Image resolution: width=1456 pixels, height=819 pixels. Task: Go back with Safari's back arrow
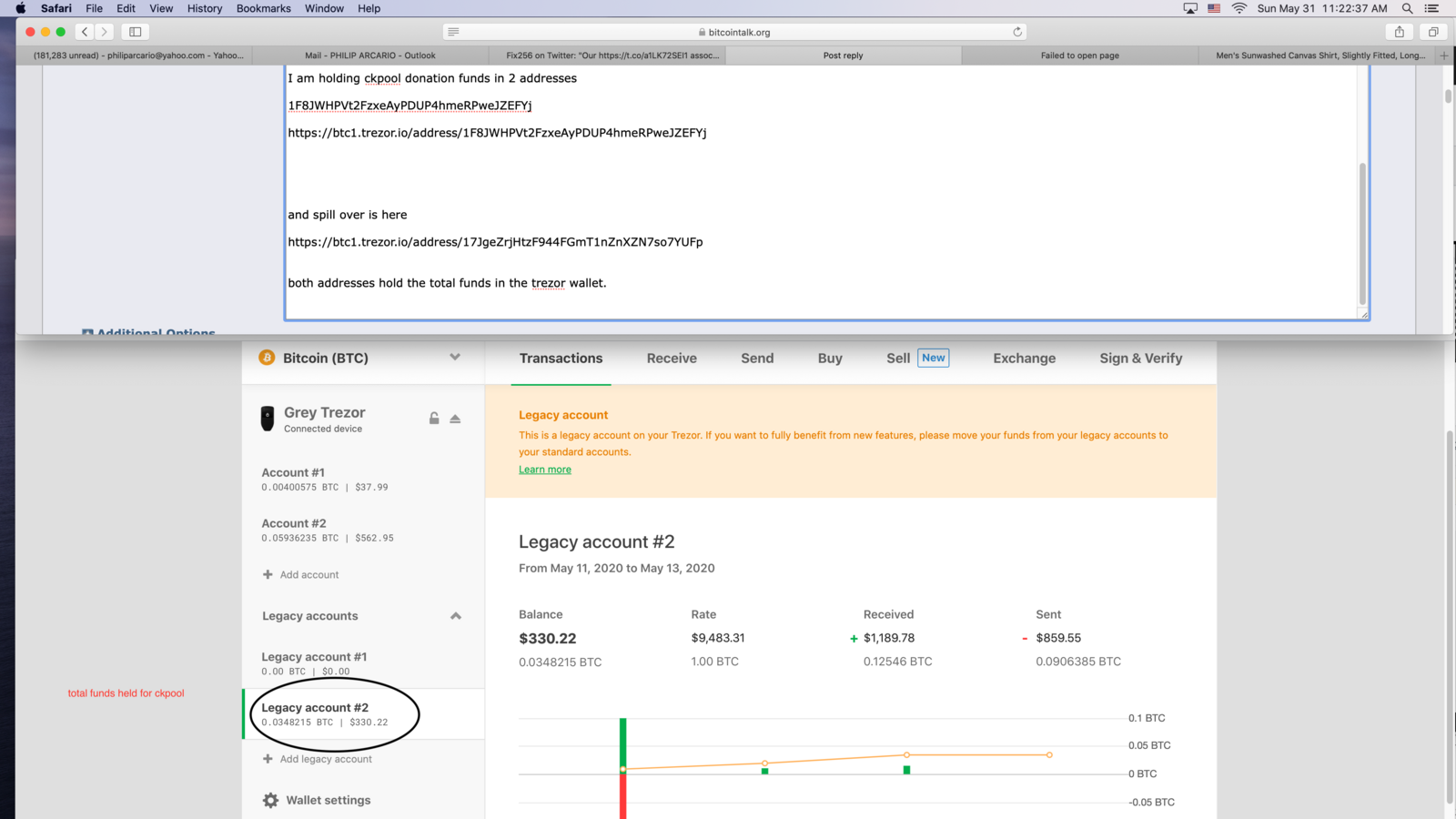click(x=85, y=32)
